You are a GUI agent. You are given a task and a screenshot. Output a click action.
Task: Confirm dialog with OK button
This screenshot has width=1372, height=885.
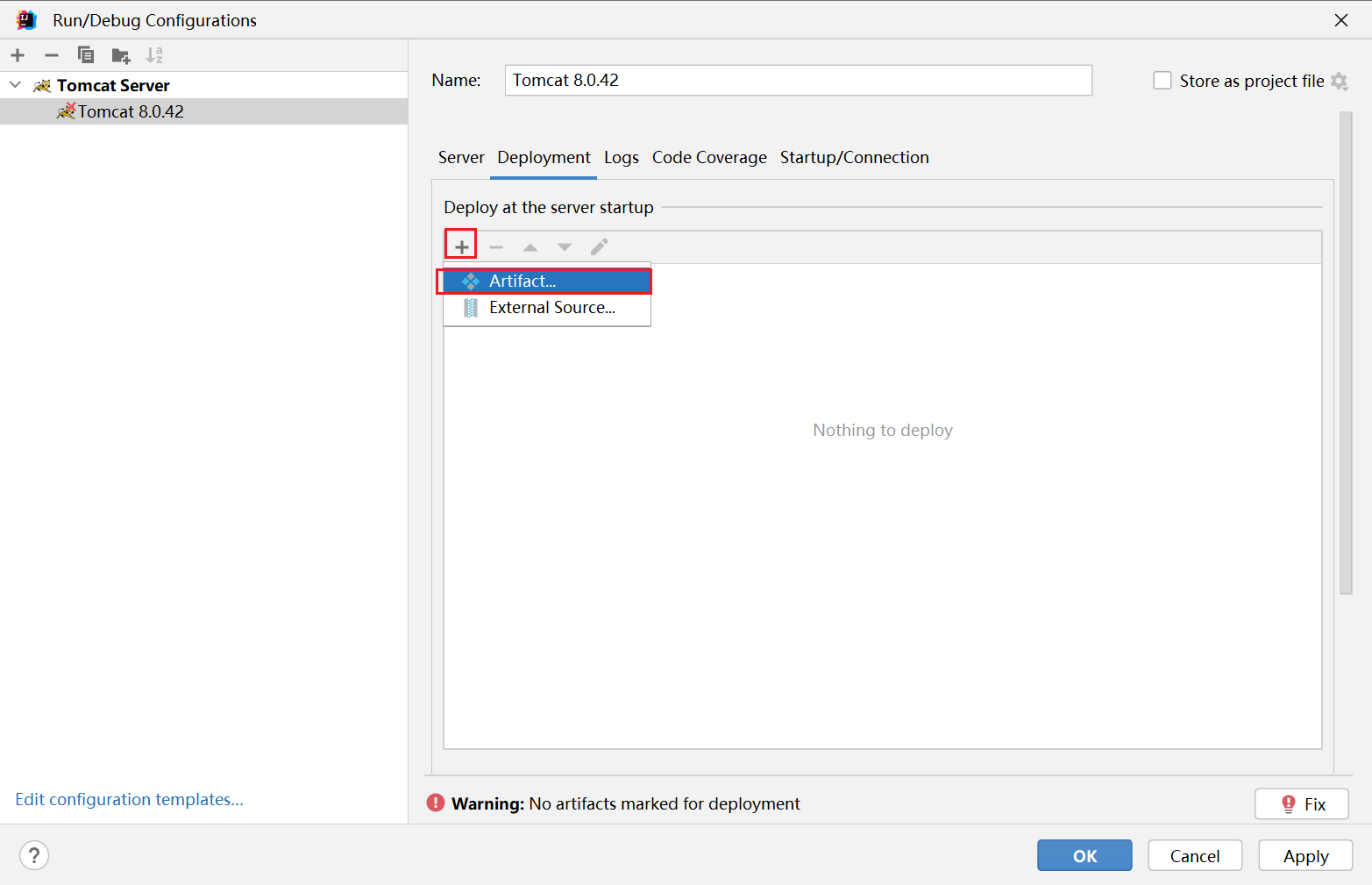(1084, 855)
